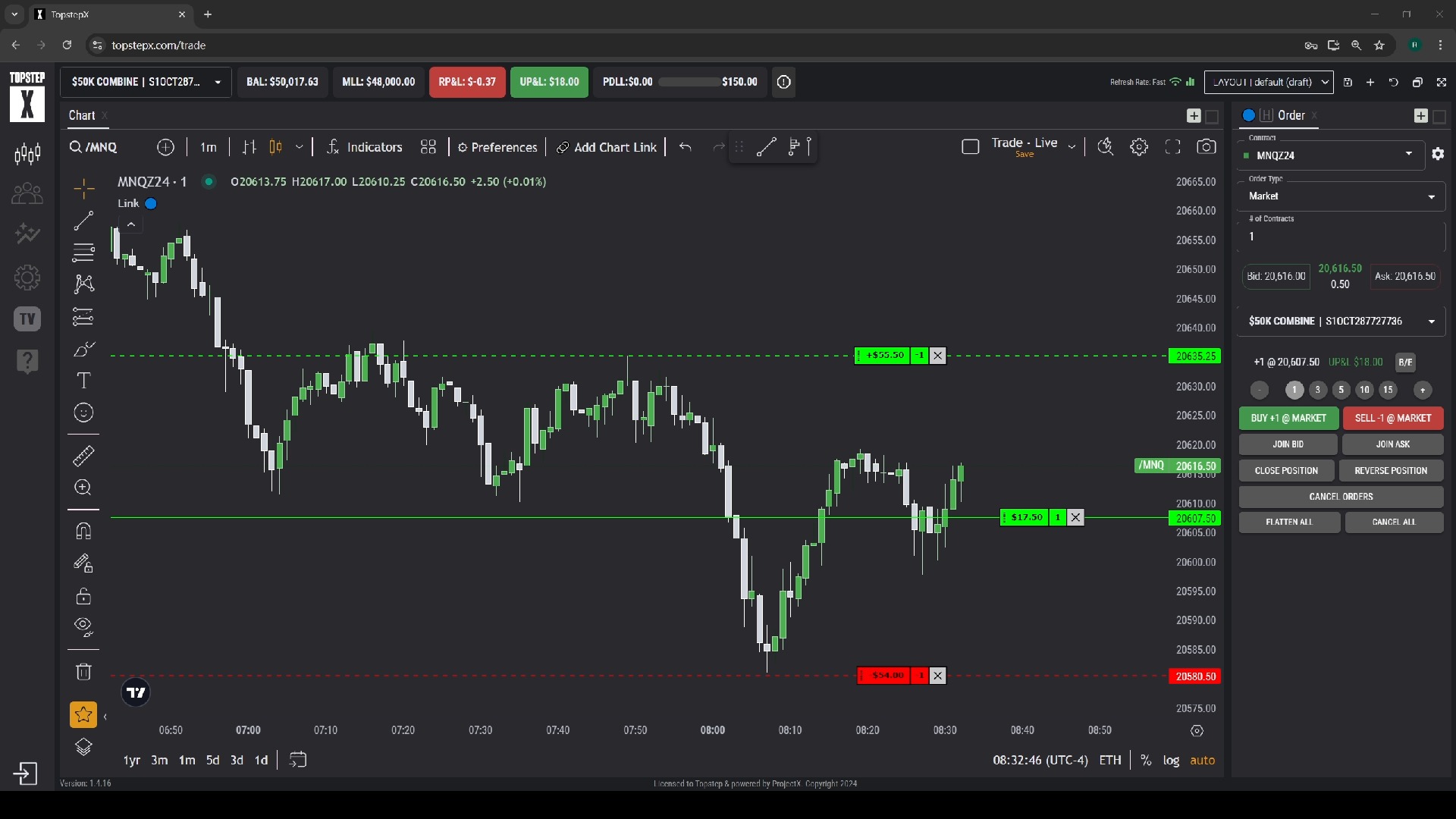Click the CLOSE POSITION button
The width and height of the screenshot is (1456, 819).
[x=1287, y=470]
